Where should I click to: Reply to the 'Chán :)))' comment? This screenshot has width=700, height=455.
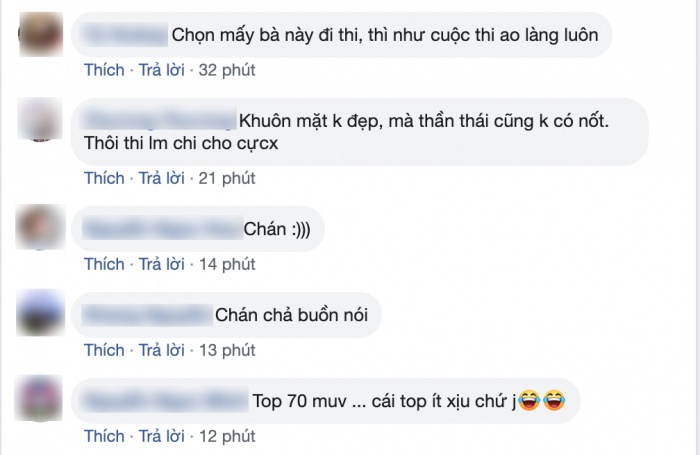pyautogui.click(x=162, y=264)
